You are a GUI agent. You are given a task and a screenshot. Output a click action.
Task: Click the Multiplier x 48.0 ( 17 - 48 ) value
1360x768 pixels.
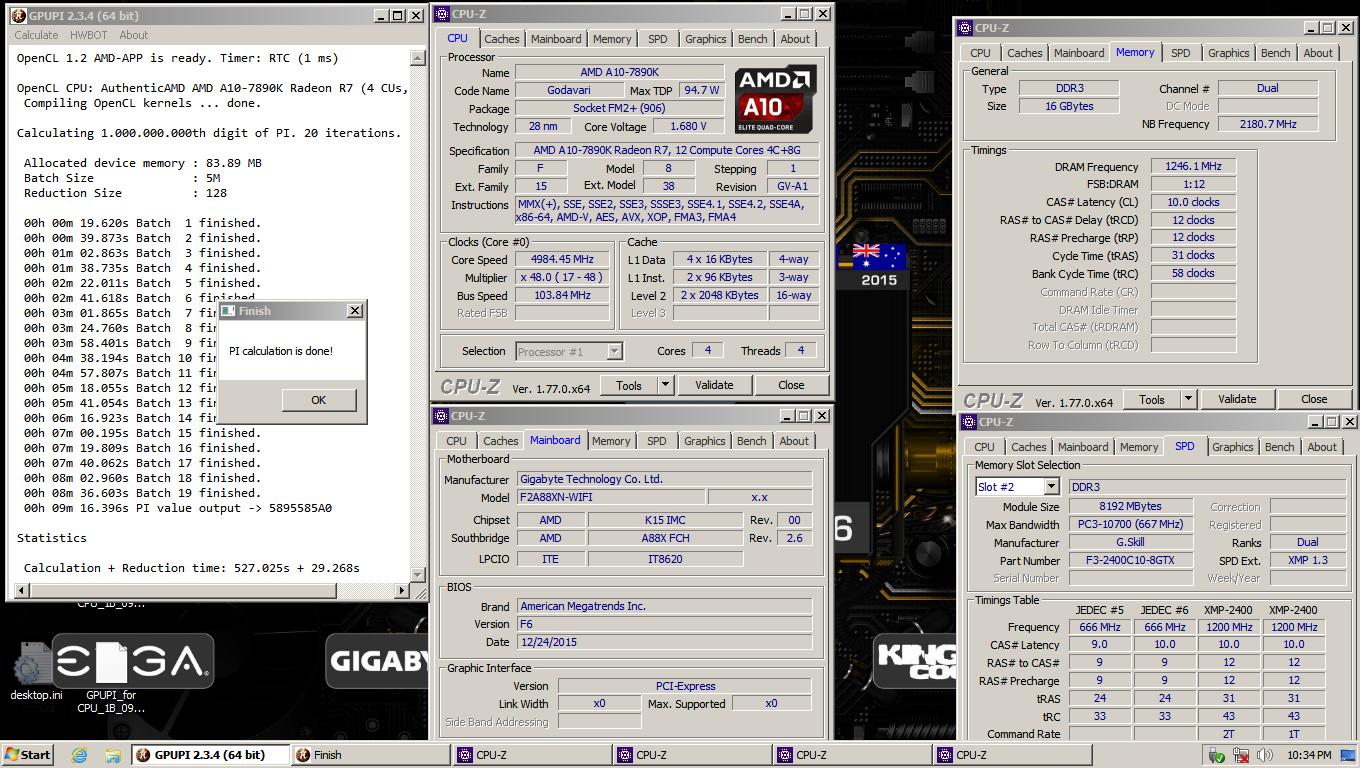(x=563, y=278)
